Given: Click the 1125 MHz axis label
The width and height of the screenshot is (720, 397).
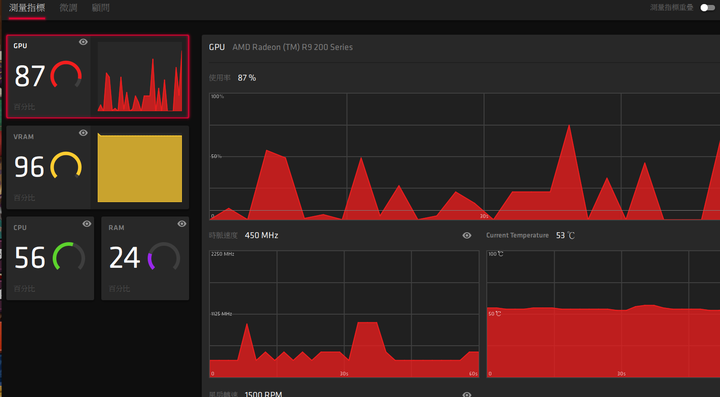Looking at the screenshot, I should 222,314.
